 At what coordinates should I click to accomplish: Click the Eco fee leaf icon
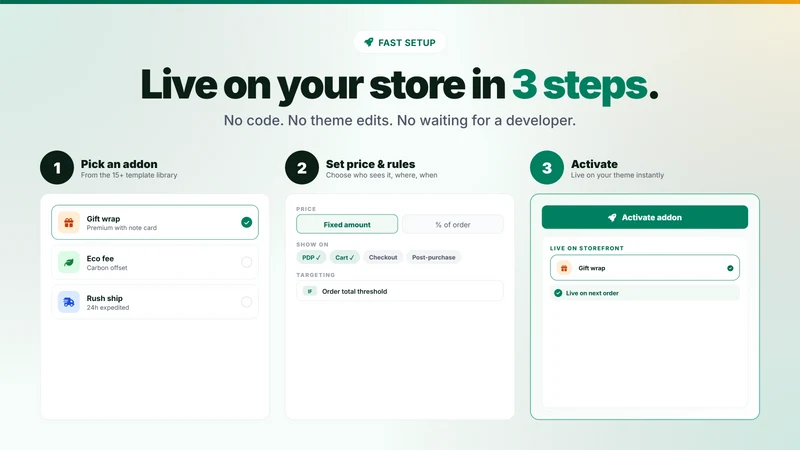tap(69, 262)
